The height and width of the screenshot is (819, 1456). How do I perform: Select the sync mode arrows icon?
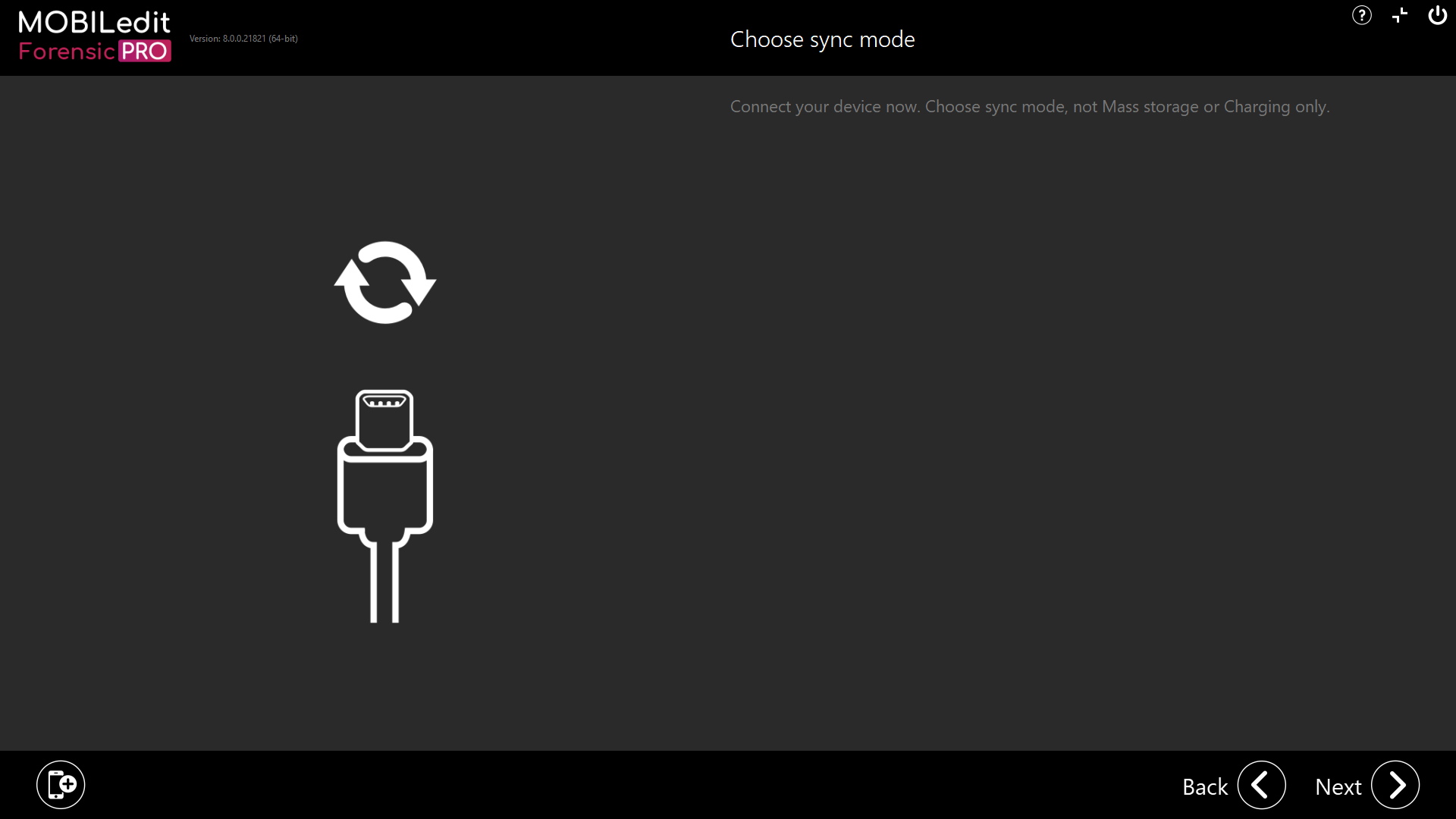[384, 282]
